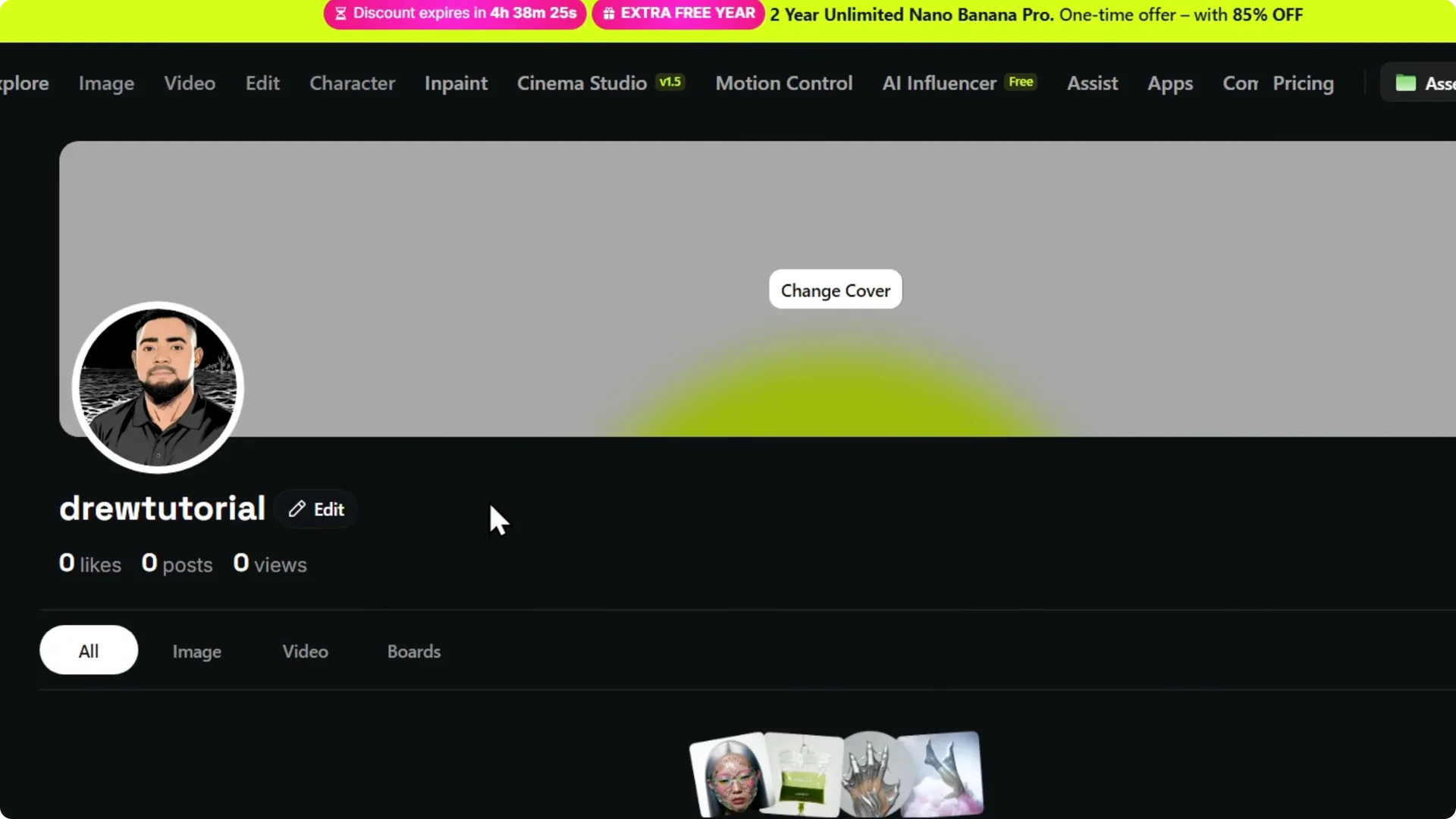Switch to the Video filter tab below the stats
The image size is (1456, 819).
point(305,651)
